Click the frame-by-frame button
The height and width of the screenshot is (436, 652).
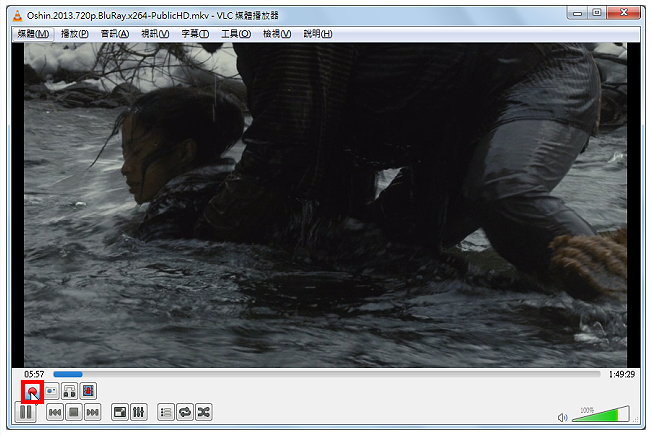(x=88, y=391)
